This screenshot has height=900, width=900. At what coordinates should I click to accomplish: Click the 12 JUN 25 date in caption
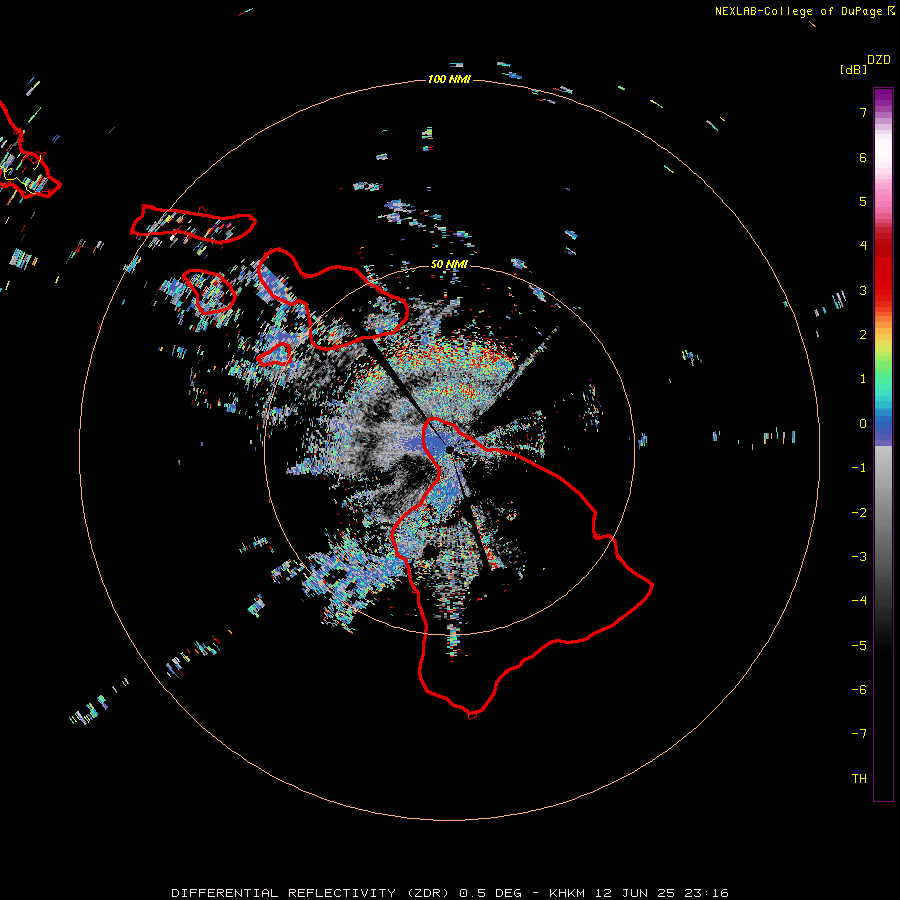pos(635,893)
